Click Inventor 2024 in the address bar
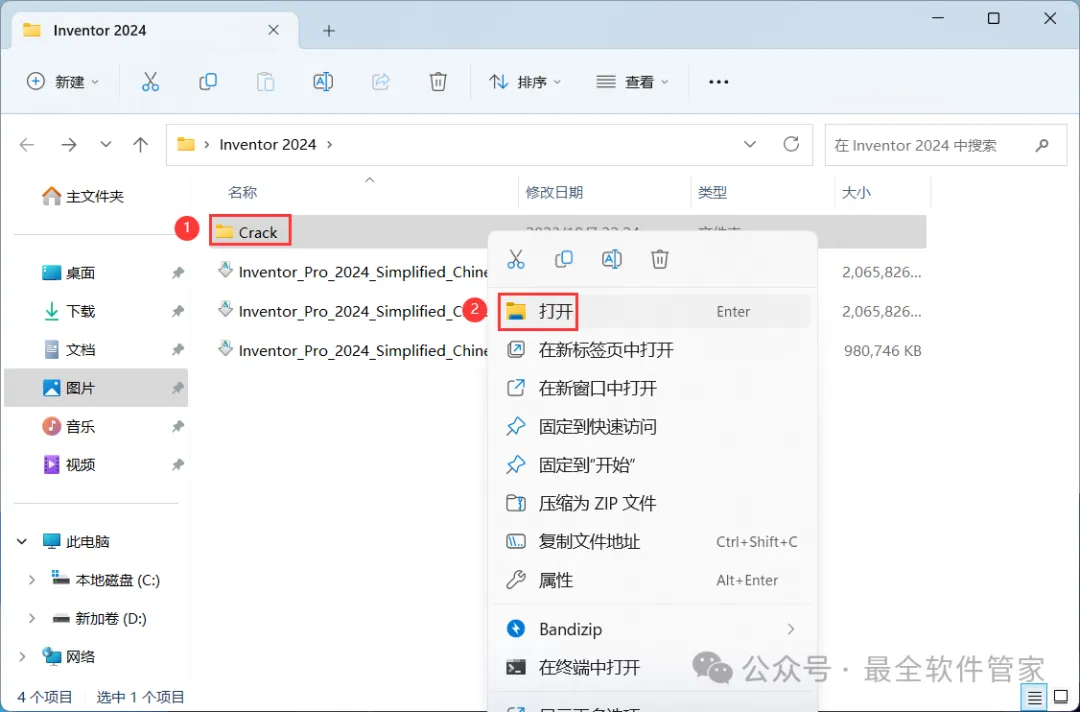Screen dimensions: 1080x712 [267, 145]
